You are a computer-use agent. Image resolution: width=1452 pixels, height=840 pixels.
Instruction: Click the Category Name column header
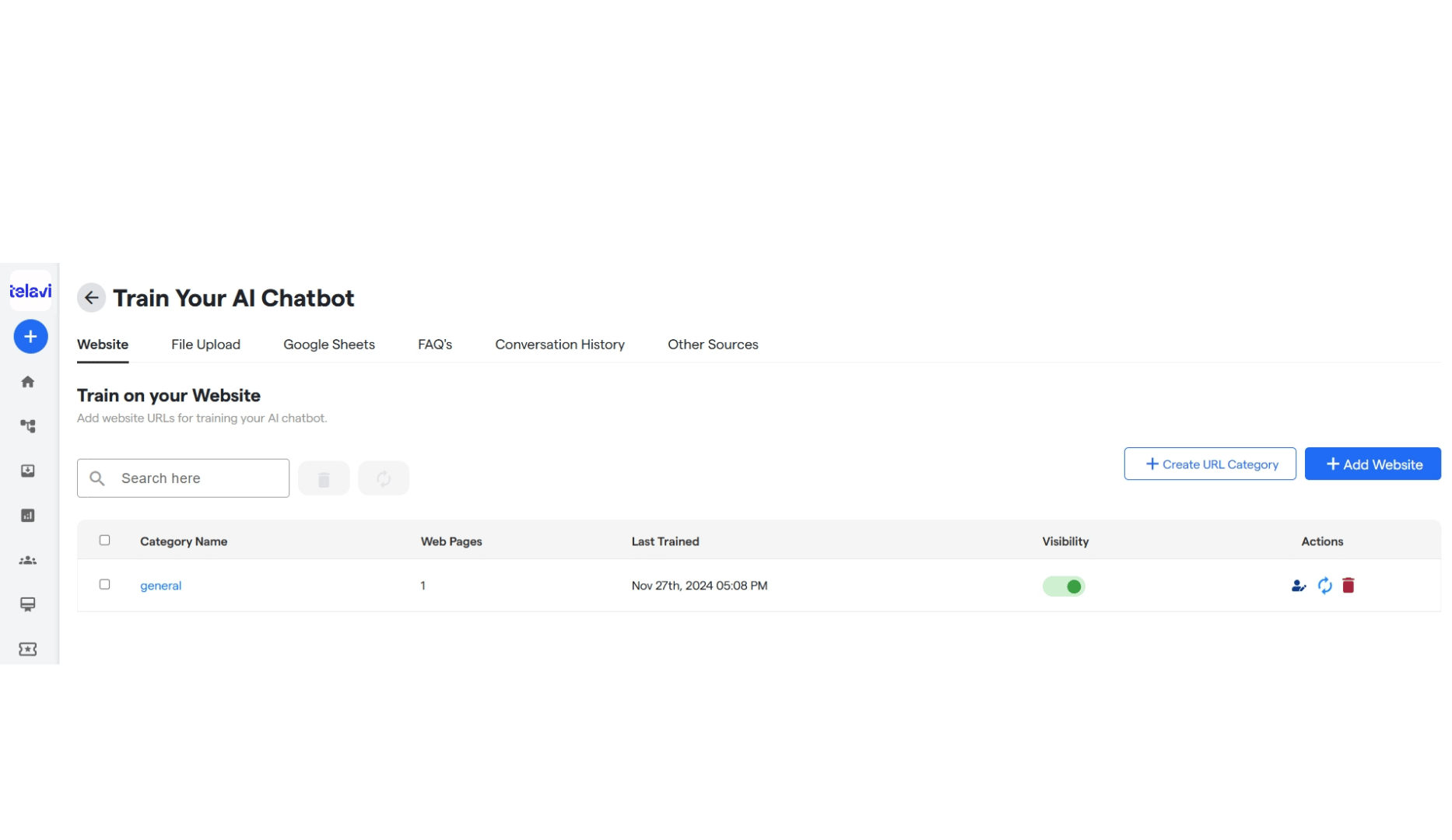coord(184,541)
